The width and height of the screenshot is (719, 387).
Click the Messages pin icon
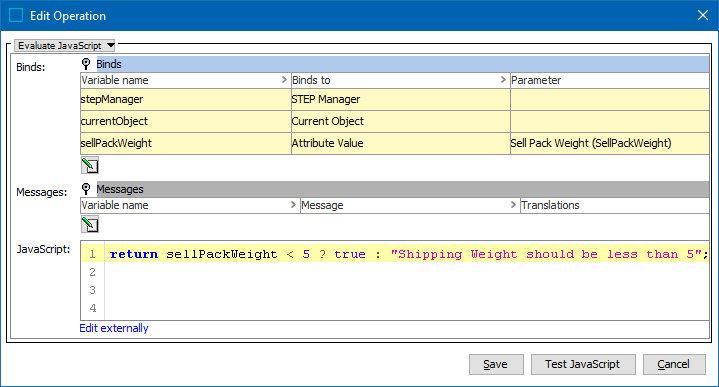coord(86,189)
